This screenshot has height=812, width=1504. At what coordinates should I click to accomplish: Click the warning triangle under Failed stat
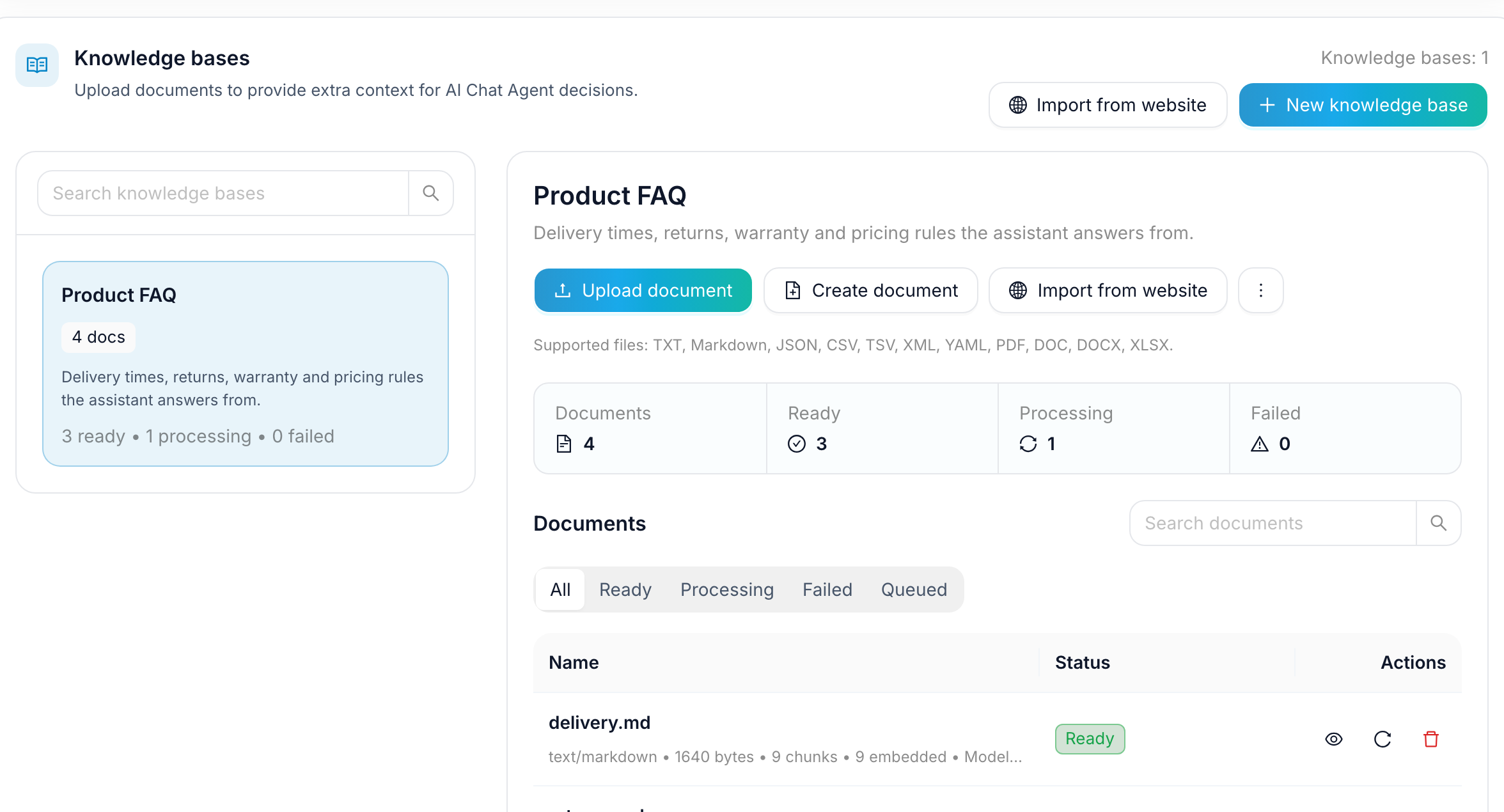pyautogui.click(x=1260, y=444)
